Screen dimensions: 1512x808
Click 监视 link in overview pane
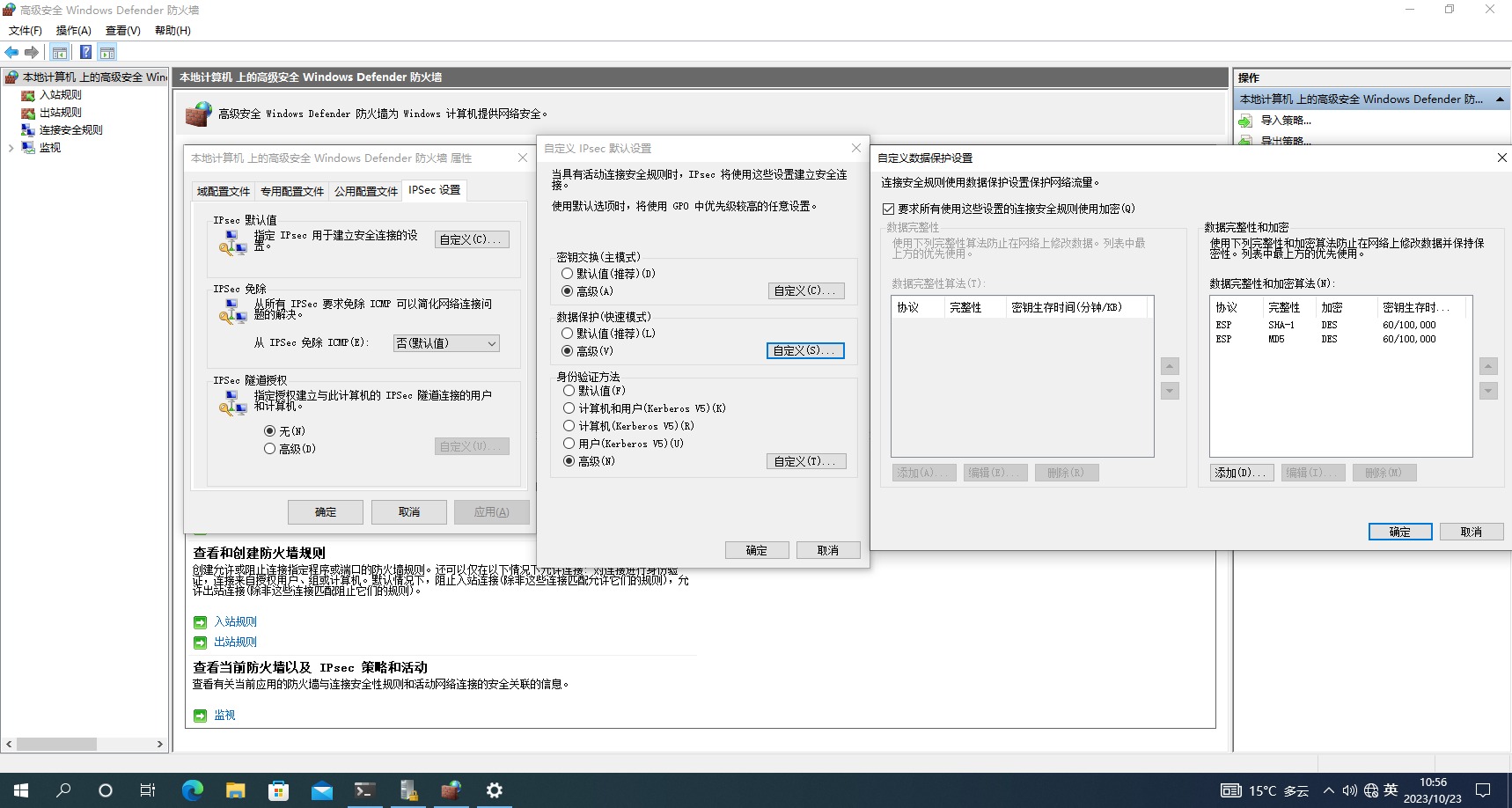point(225,716)
